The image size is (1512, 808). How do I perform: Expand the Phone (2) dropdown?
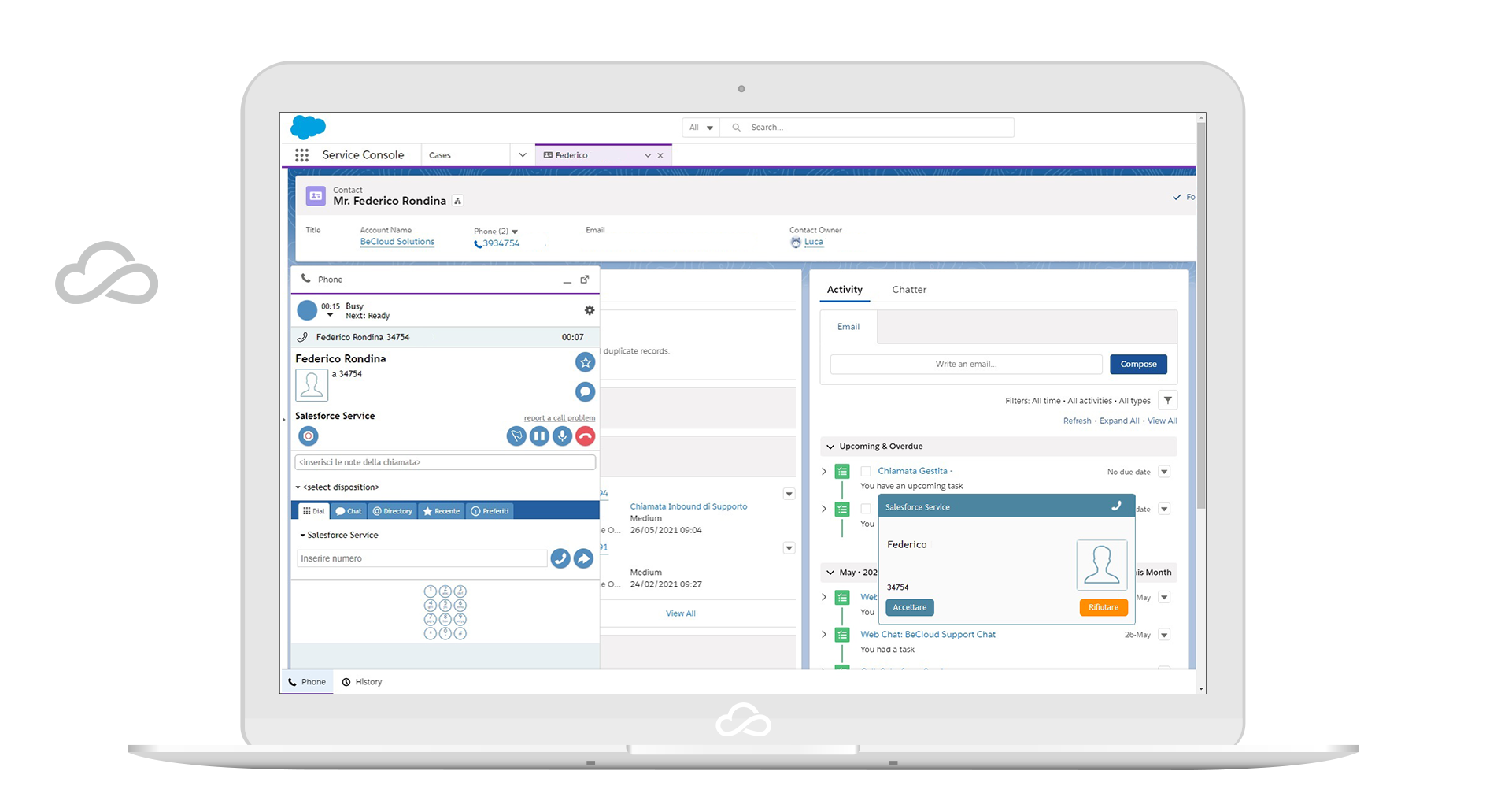click(515, 232)
